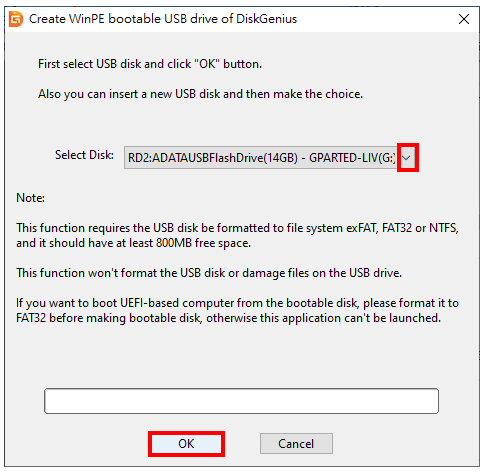Click blank dialog area above progress bar
Screen dimensions: 487x473
(x=241, y=357)
